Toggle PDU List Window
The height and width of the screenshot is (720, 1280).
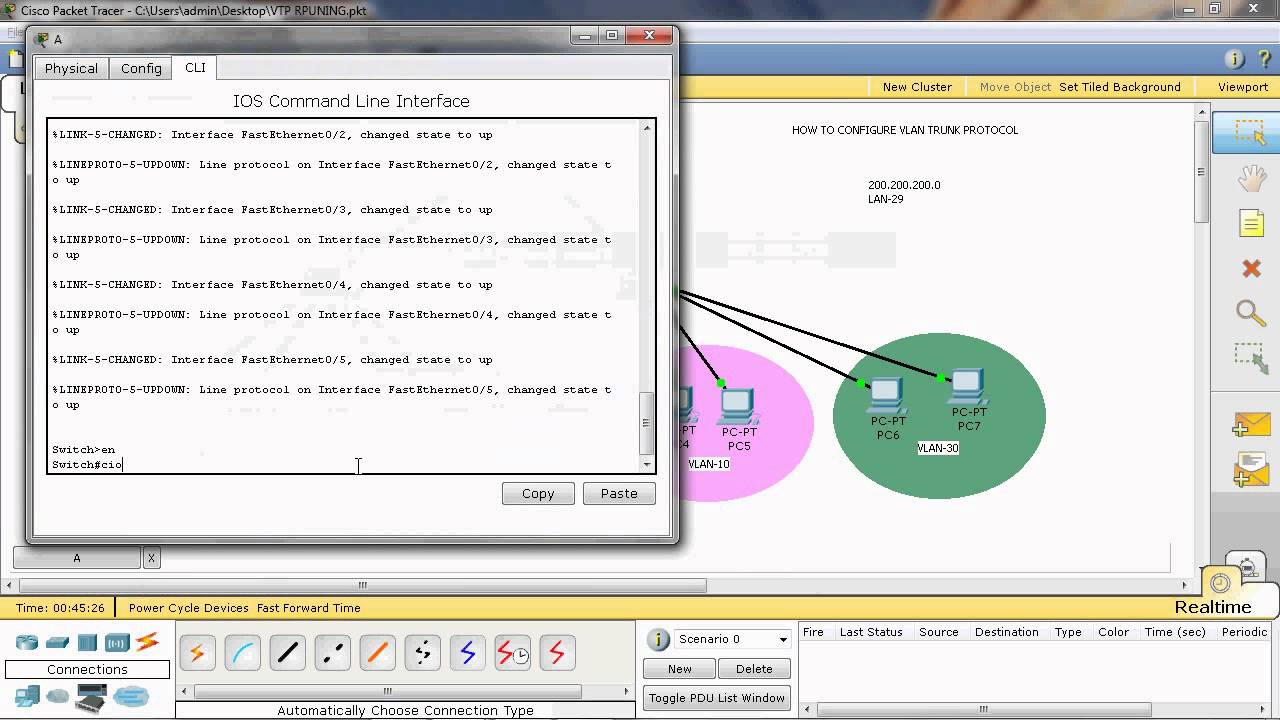[x=717, y=698]
